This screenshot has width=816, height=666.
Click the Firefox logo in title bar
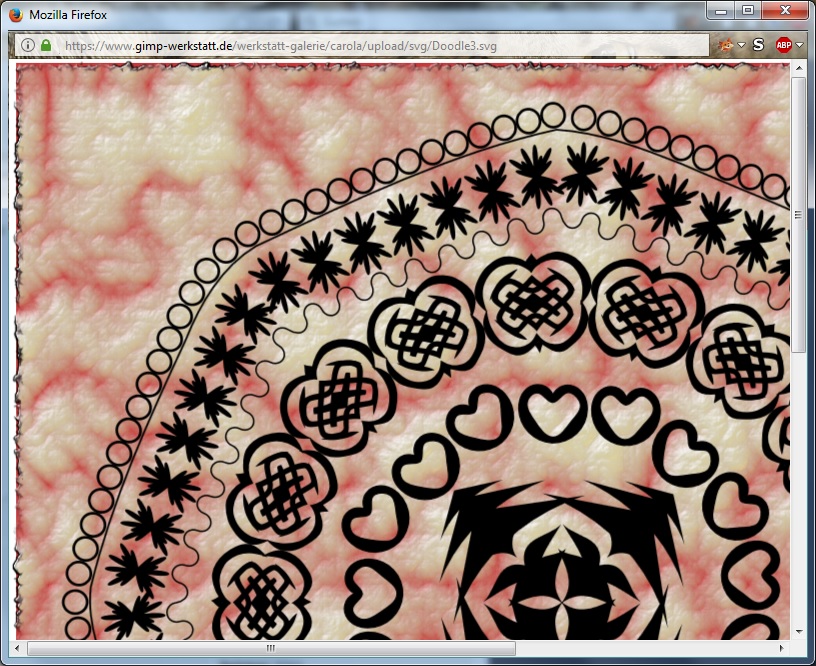[x=16, y=15]
